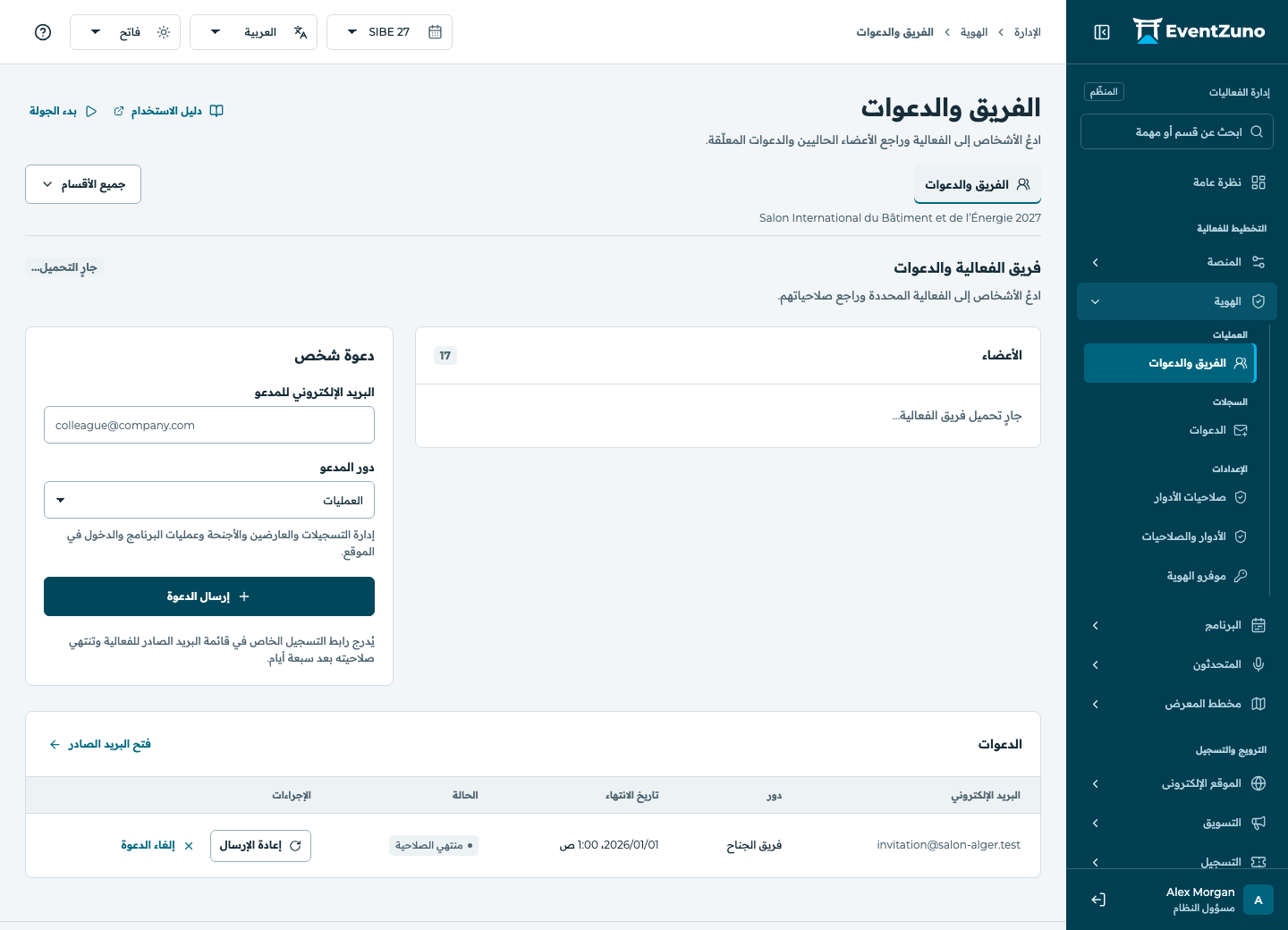Click the sign-out icon beside Alex Morgan
1288x930 pixels.
(x=1098, y=900)
